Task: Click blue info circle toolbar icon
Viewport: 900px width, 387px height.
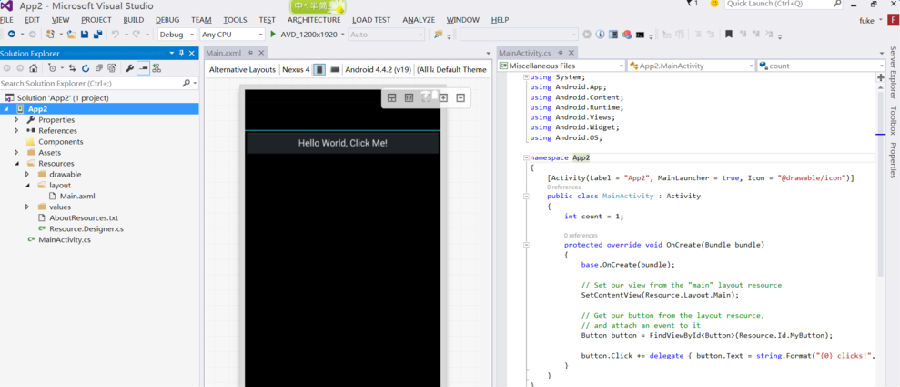Action: [600, 34]
